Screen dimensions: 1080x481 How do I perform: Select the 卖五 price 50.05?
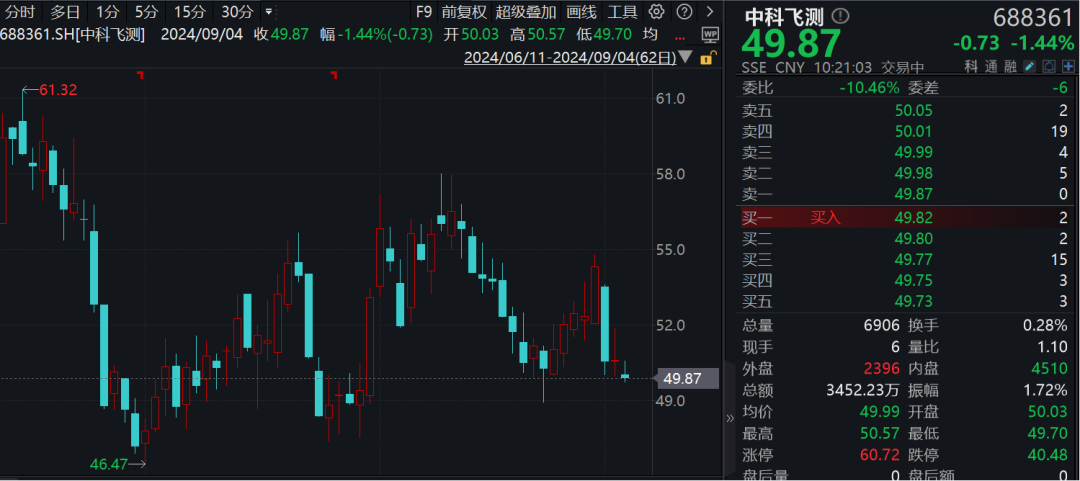(x=913, y=110)
